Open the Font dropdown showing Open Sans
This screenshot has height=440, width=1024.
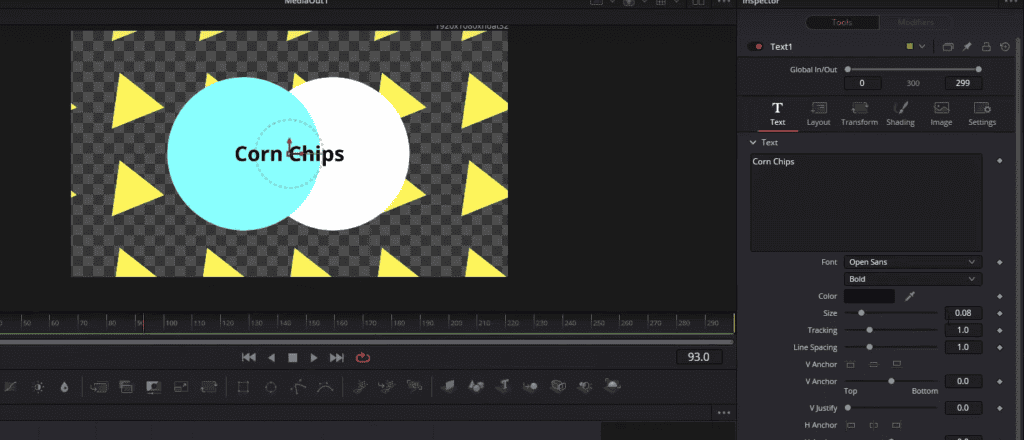(912, 262)
